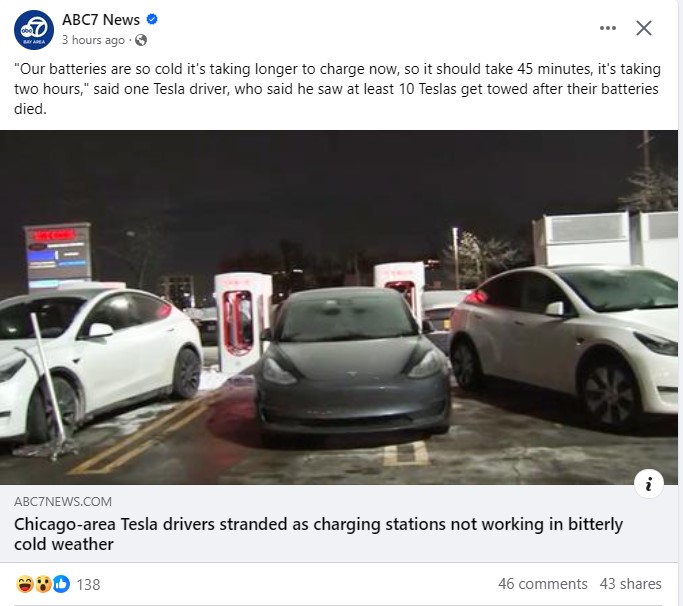Click the Wow reaction emoji
The image size is (683, 606).
(x=43, y=584)
